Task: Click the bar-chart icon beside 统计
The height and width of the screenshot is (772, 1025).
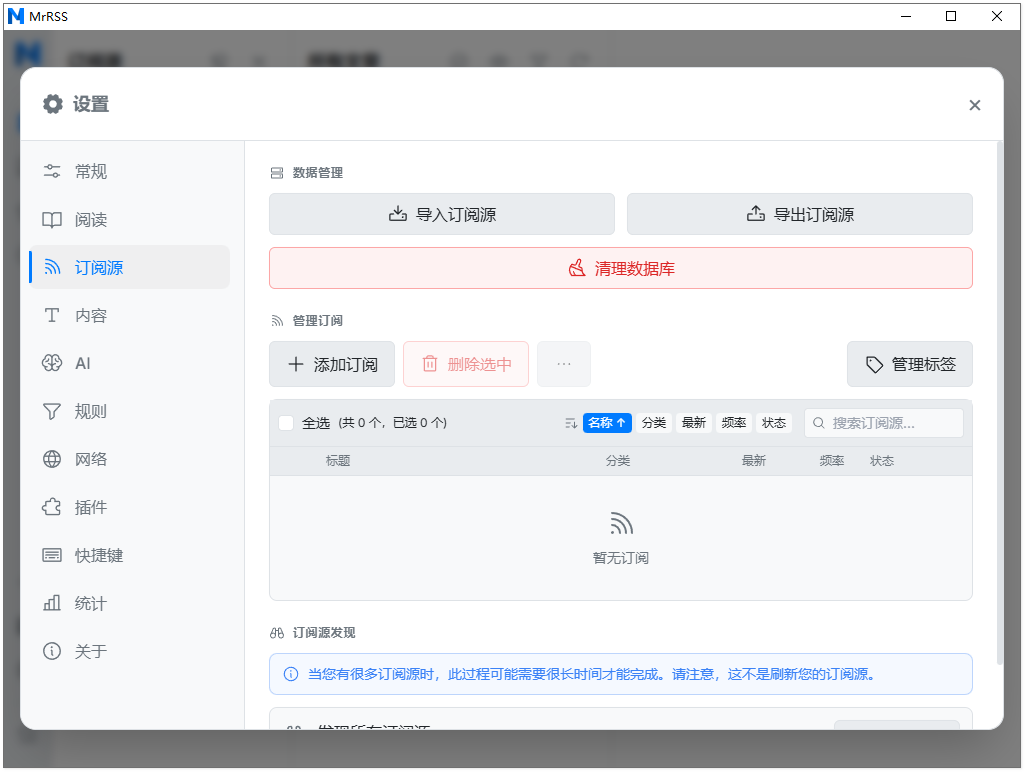Action: pyautogui.click(x=52, y=603)
